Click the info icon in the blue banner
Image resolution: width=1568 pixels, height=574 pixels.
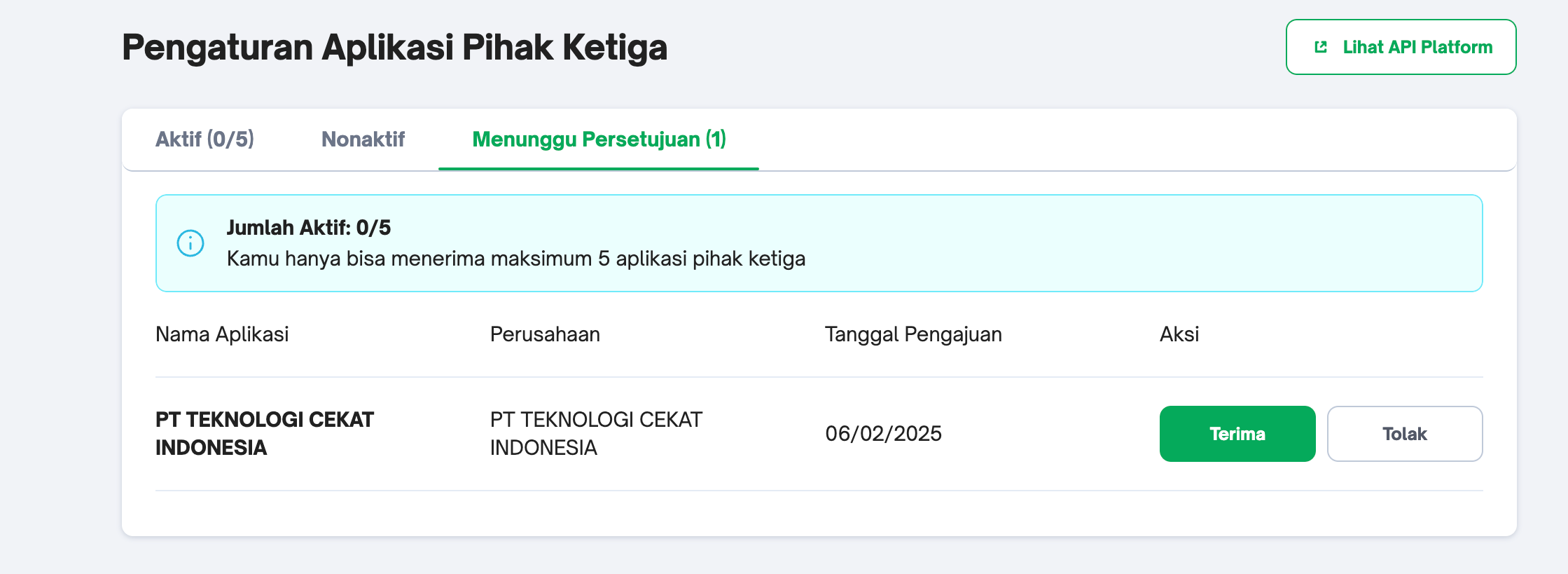pos(190,243)
